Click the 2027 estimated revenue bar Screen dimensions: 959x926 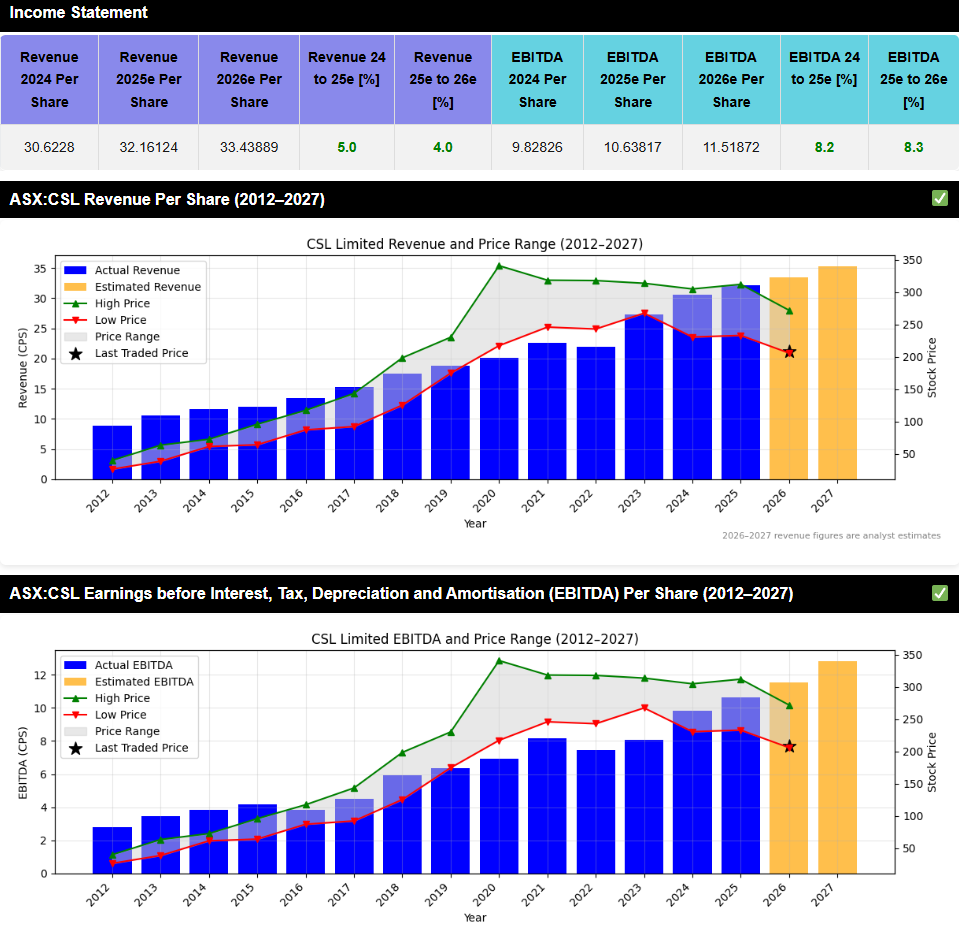pyautogui.click(x=837, y=372)
